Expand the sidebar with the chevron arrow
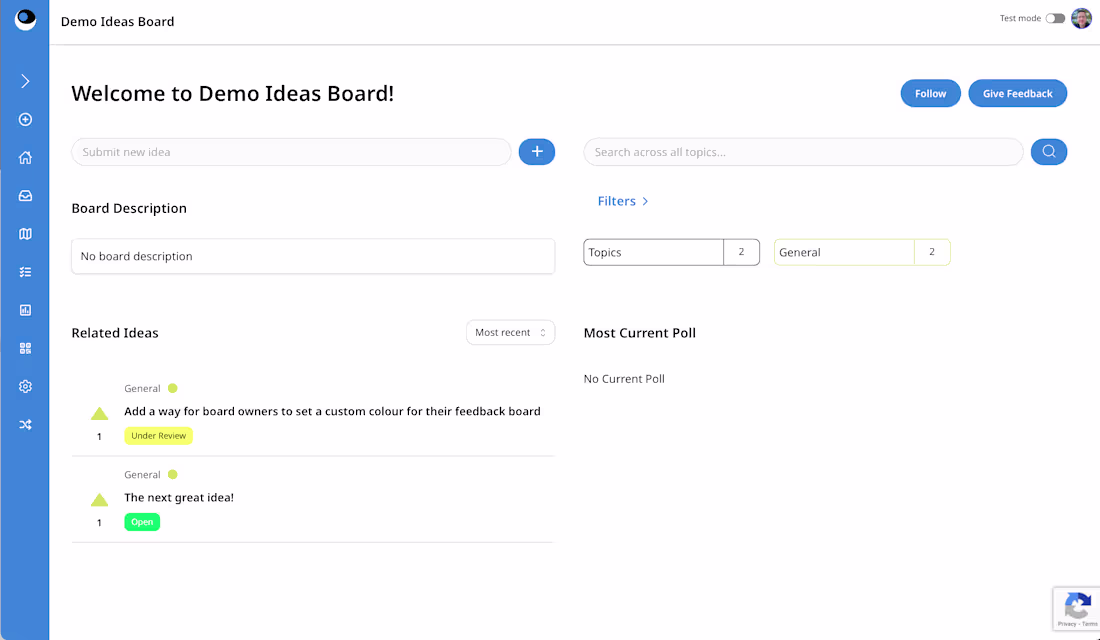Screen dimensions: 1100x640 (25, 81)
